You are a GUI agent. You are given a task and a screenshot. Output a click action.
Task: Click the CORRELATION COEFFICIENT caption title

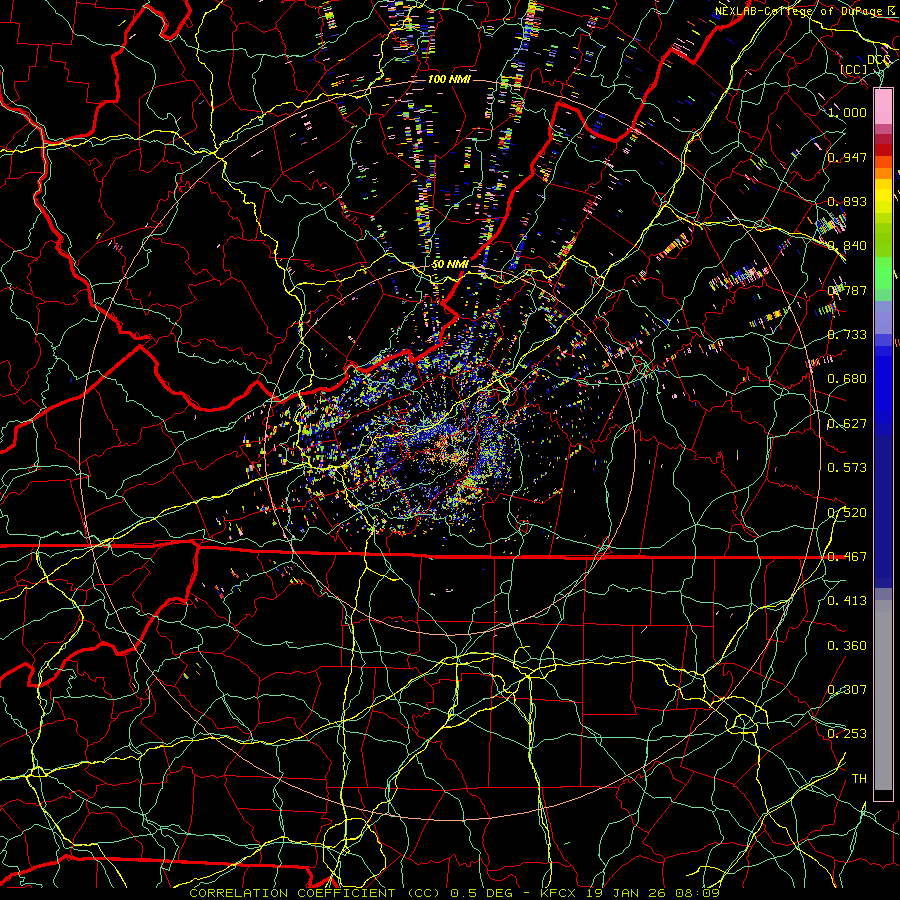pos(292,893)
